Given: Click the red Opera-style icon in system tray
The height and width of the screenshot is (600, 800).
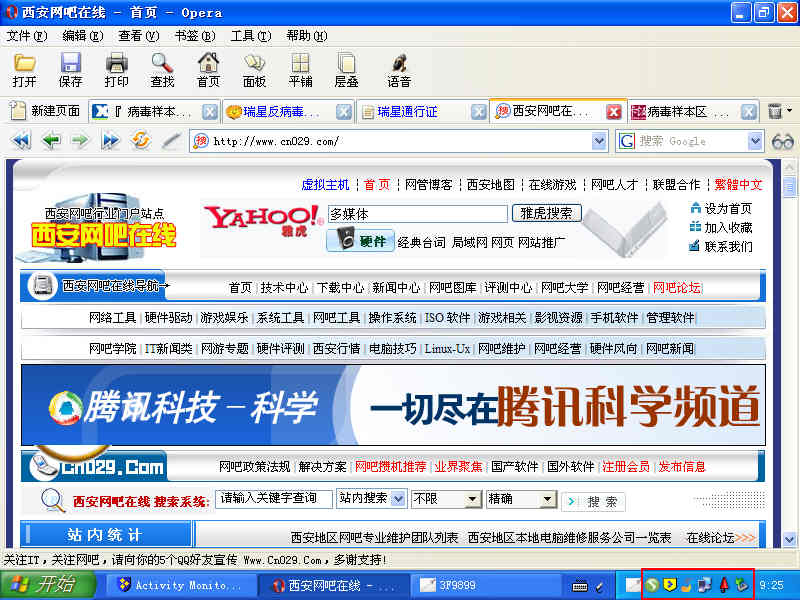Looking at the screenshot, I should click(x=724, y=585).
